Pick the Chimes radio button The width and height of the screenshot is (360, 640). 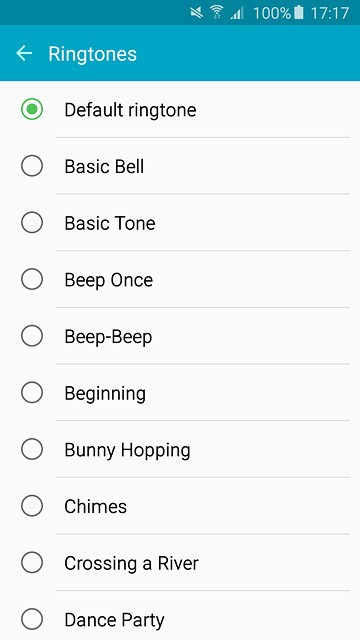(32, 506)
